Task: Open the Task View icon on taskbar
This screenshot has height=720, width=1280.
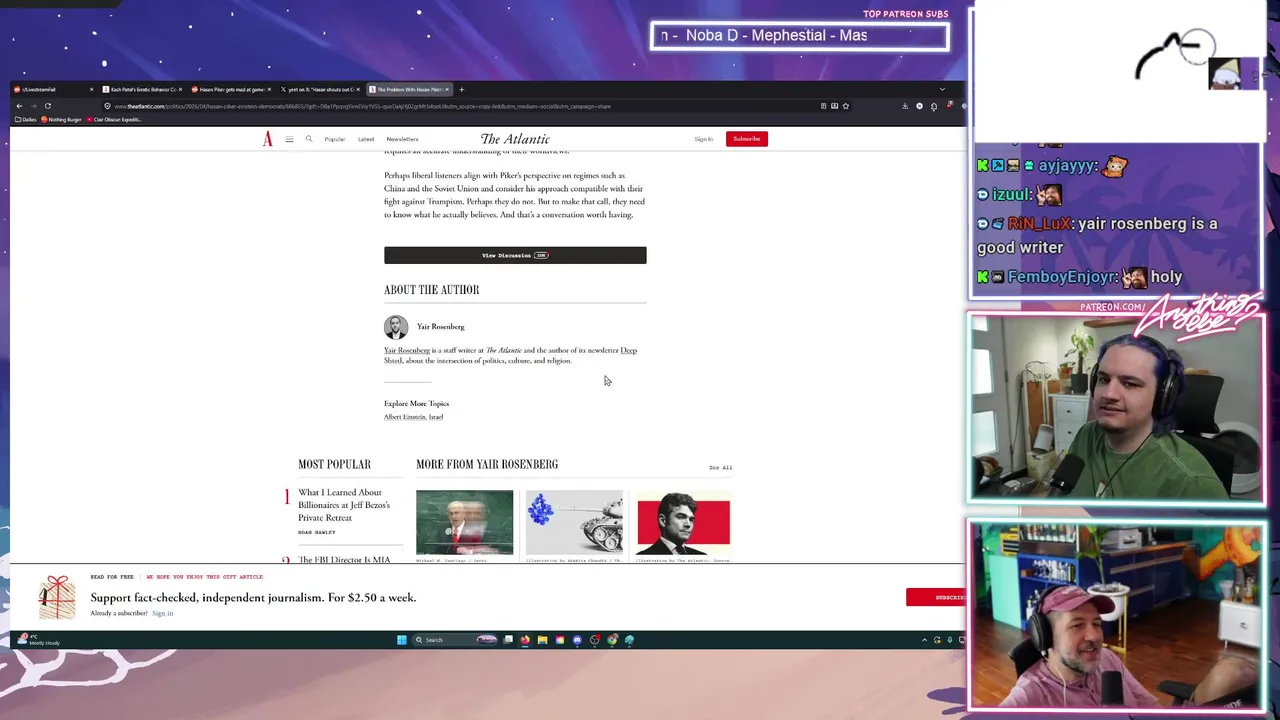Action: (x=508, y=640)
